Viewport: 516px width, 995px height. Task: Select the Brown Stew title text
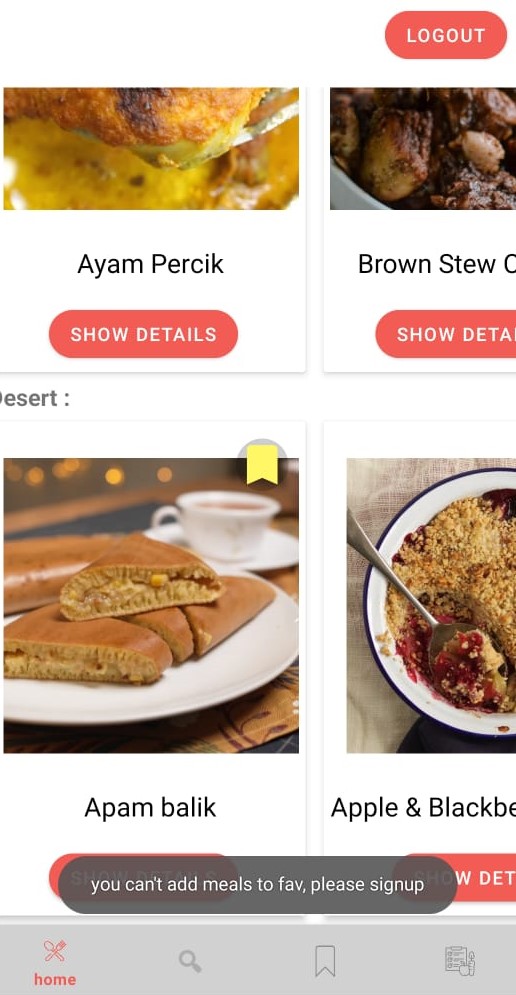(x=437, y=264)
